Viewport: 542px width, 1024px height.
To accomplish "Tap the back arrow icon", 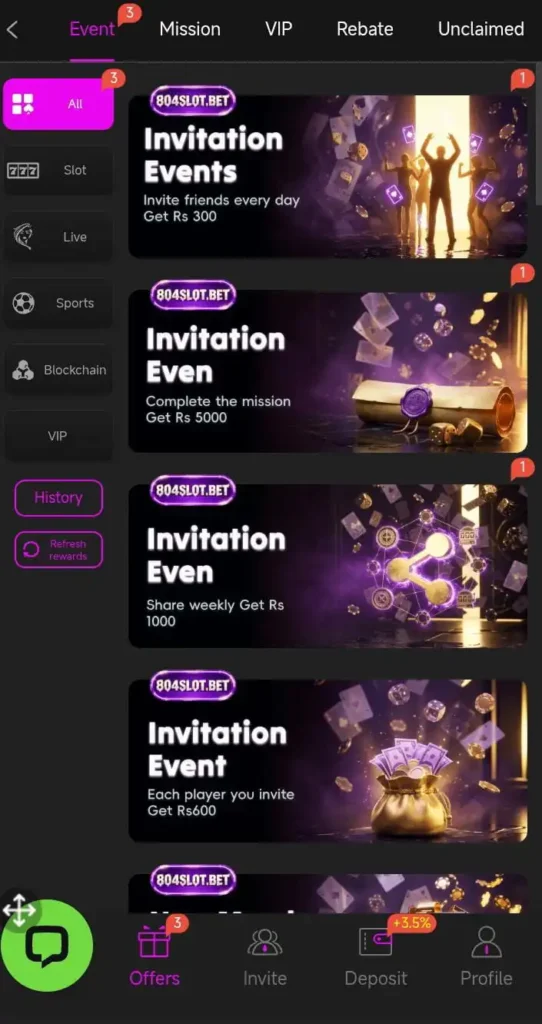I will (x=12, y=29).
